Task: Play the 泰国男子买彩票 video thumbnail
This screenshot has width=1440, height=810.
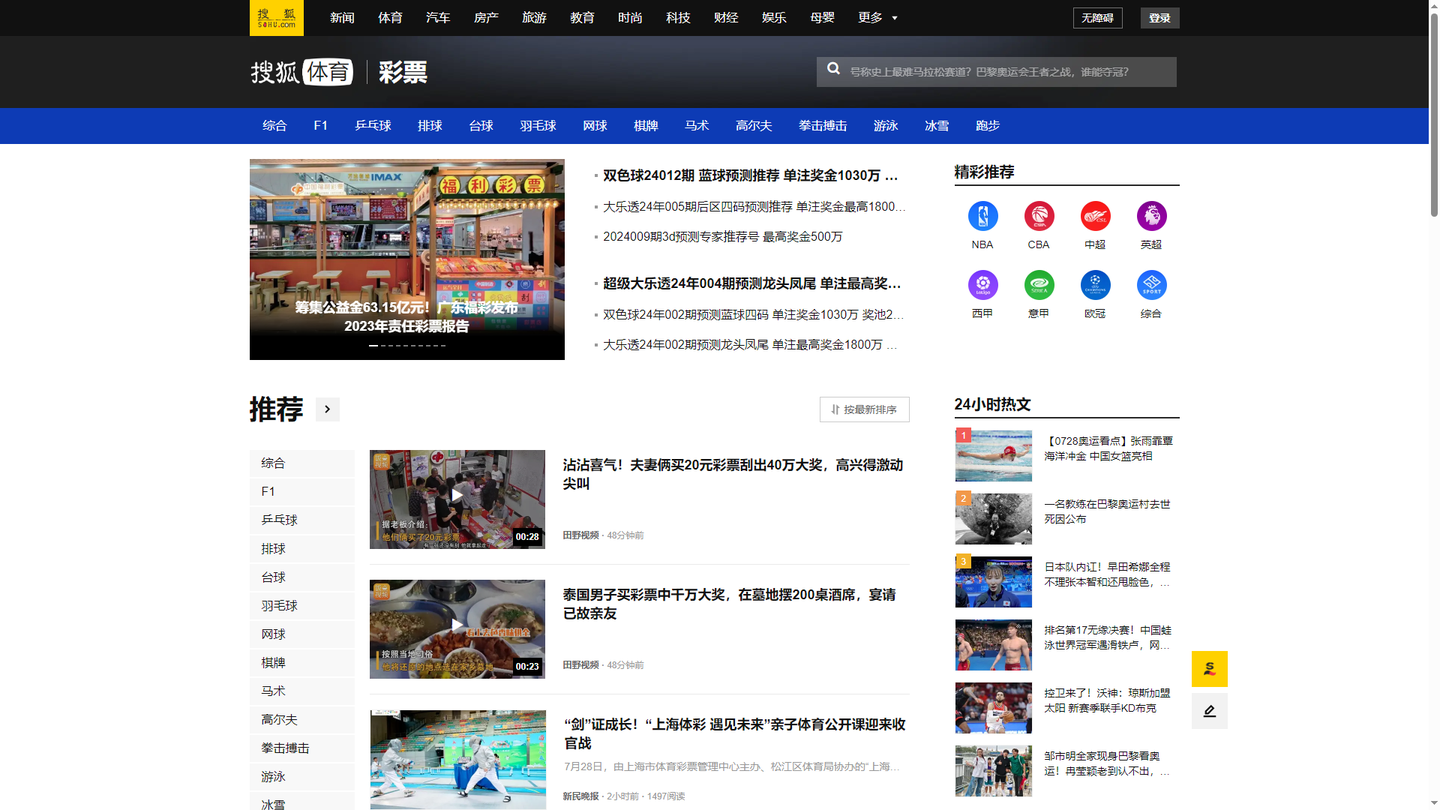Action: click(x=457, y=629)
